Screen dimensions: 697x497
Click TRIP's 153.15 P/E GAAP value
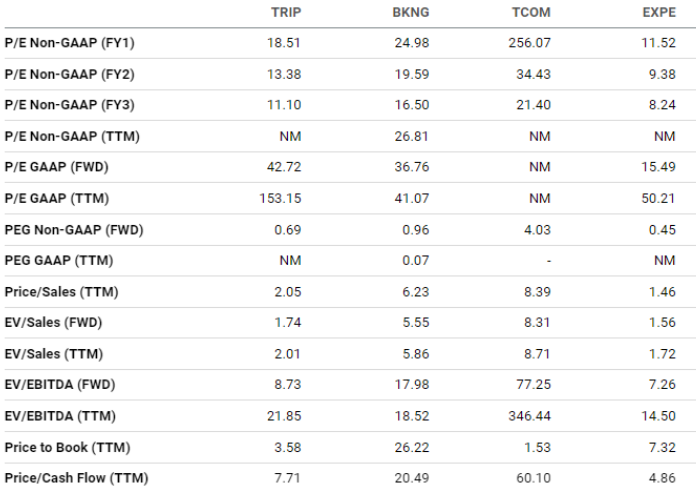pos(280,198)
